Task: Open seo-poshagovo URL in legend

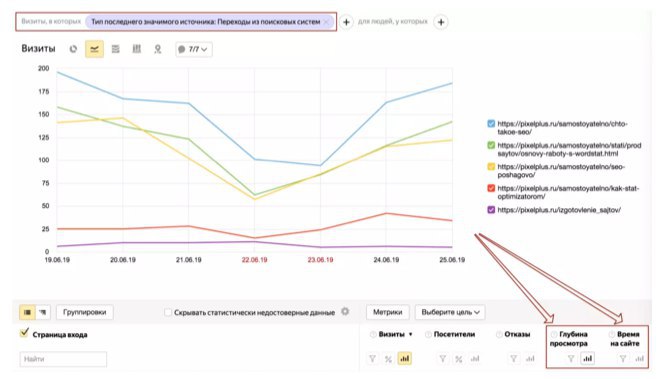Action: tap(561, 171)
